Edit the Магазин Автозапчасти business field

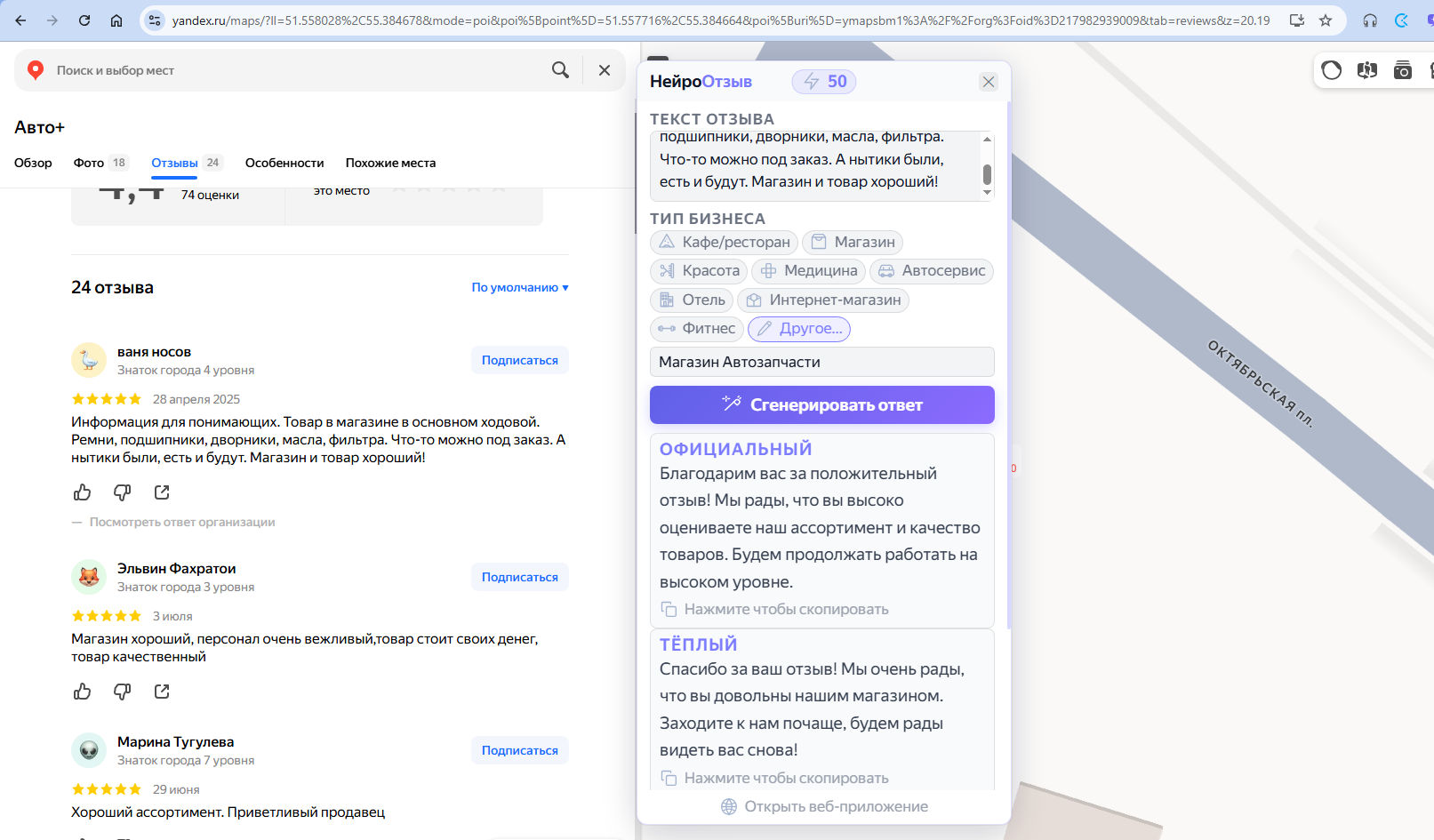point(822,362)
